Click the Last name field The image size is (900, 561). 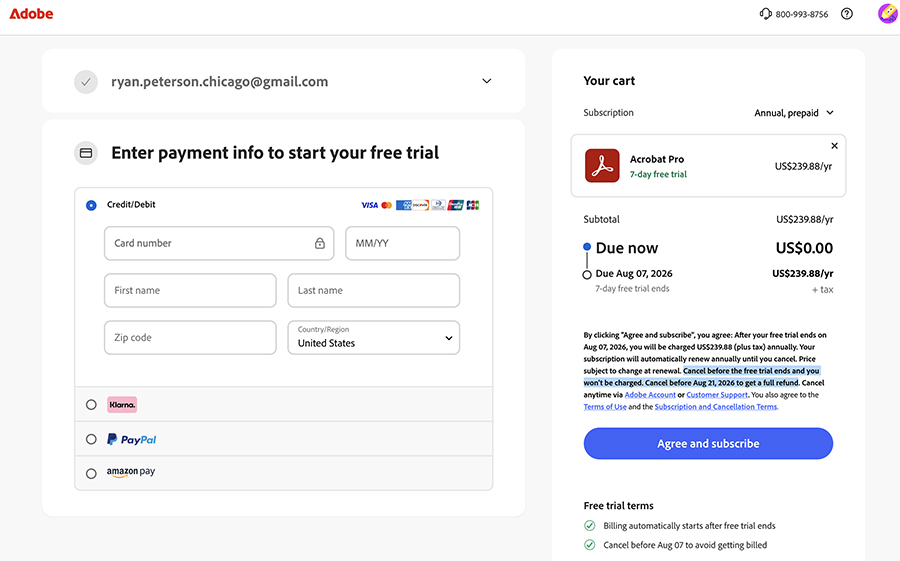click(374, 291)
